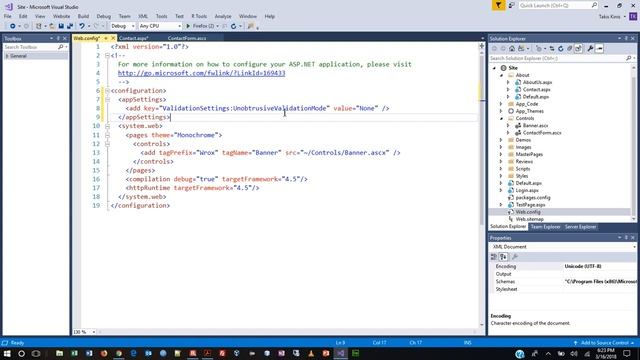Open the go.microsoft.com fwlink hyperlink
Image resolution: width=640 pixels, height=360 pixels.
click(x=202, y=73)
